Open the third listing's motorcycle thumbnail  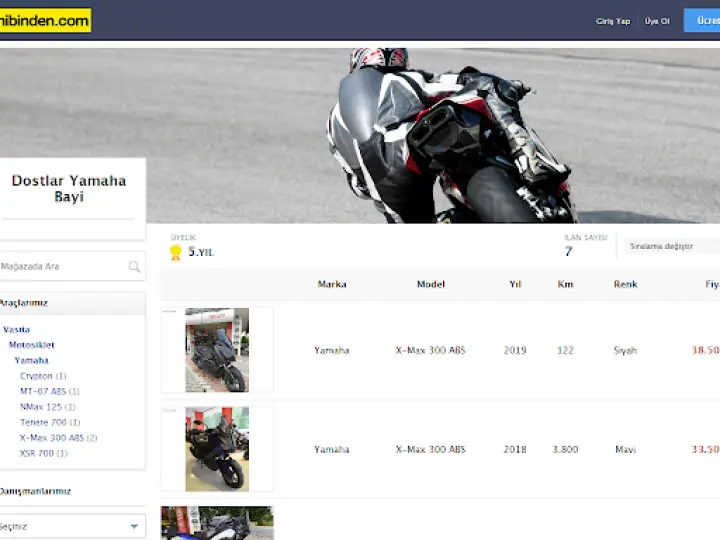217,523
